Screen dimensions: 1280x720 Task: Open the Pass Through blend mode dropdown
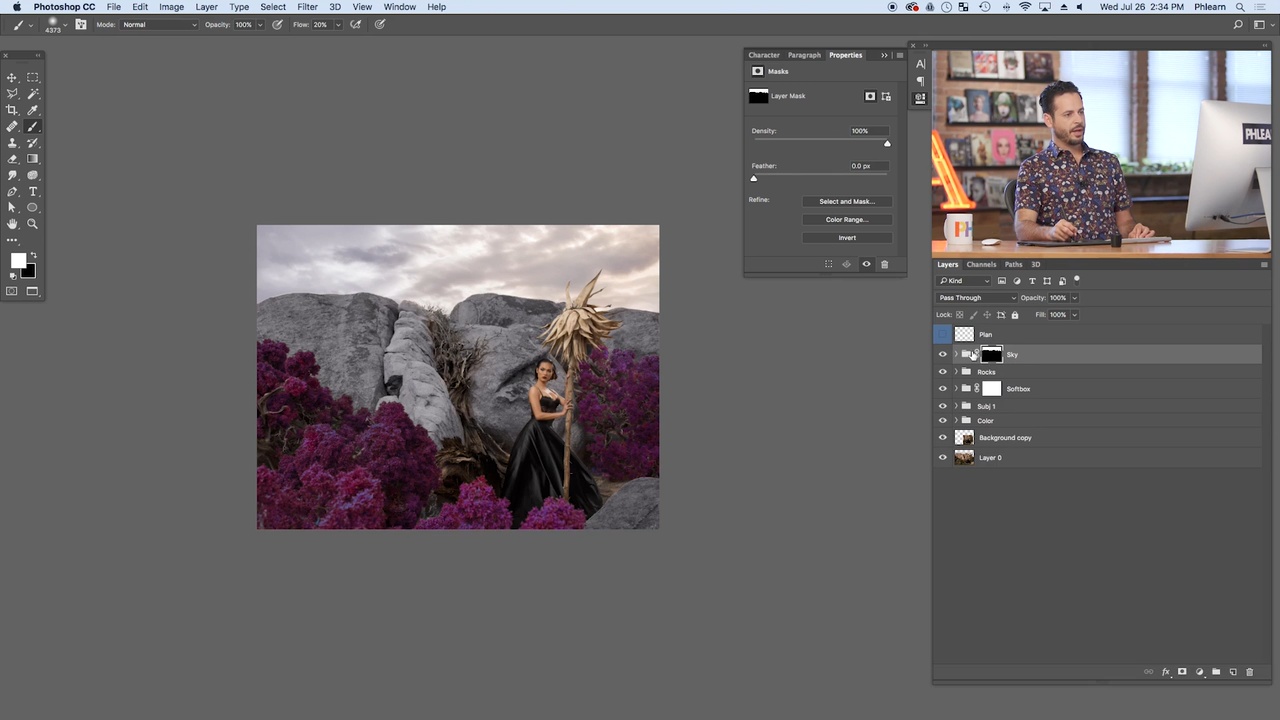click(977, 298)
